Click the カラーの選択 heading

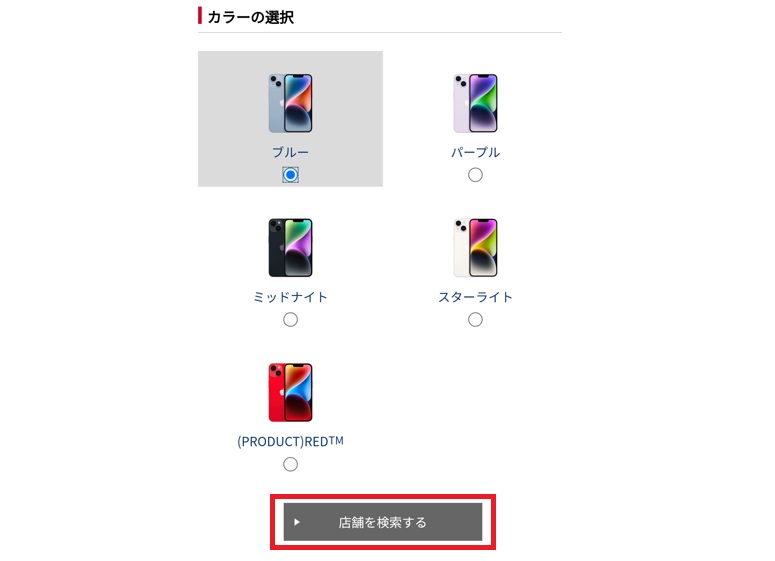coord(251,17)
